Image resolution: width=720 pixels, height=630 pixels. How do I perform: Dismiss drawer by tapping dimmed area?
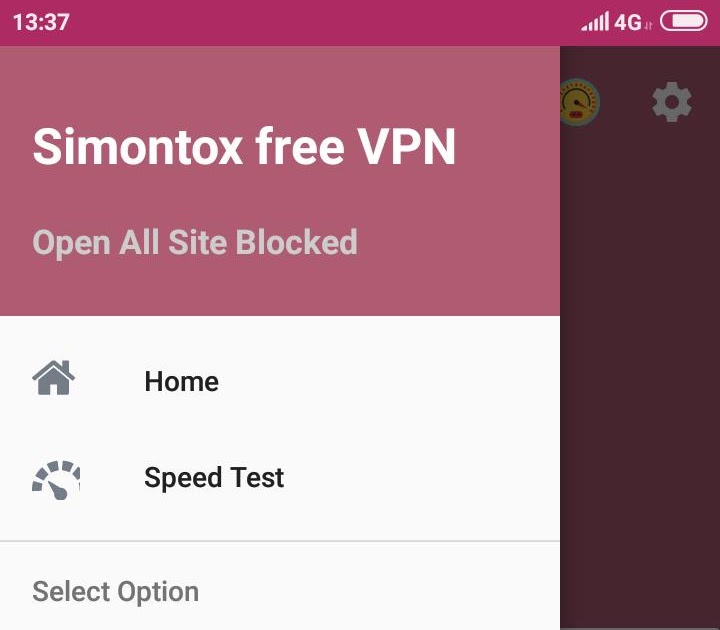point(640,367)
